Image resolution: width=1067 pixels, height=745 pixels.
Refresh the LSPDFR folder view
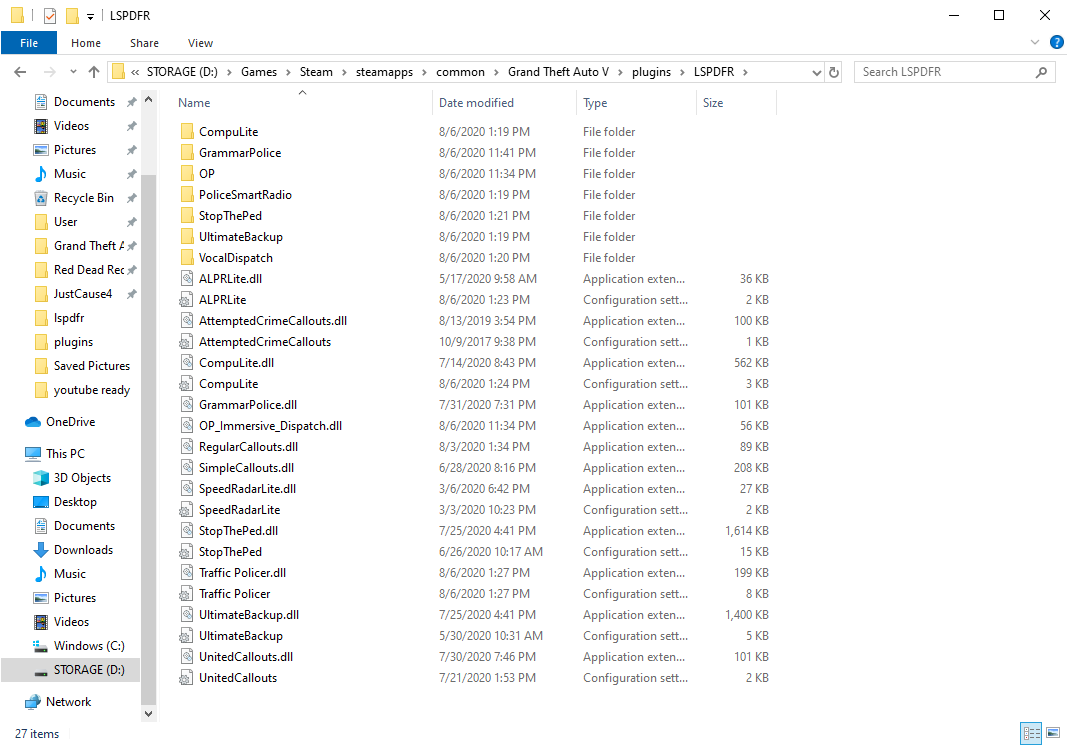pyautogui.click(x=834, y=72)
